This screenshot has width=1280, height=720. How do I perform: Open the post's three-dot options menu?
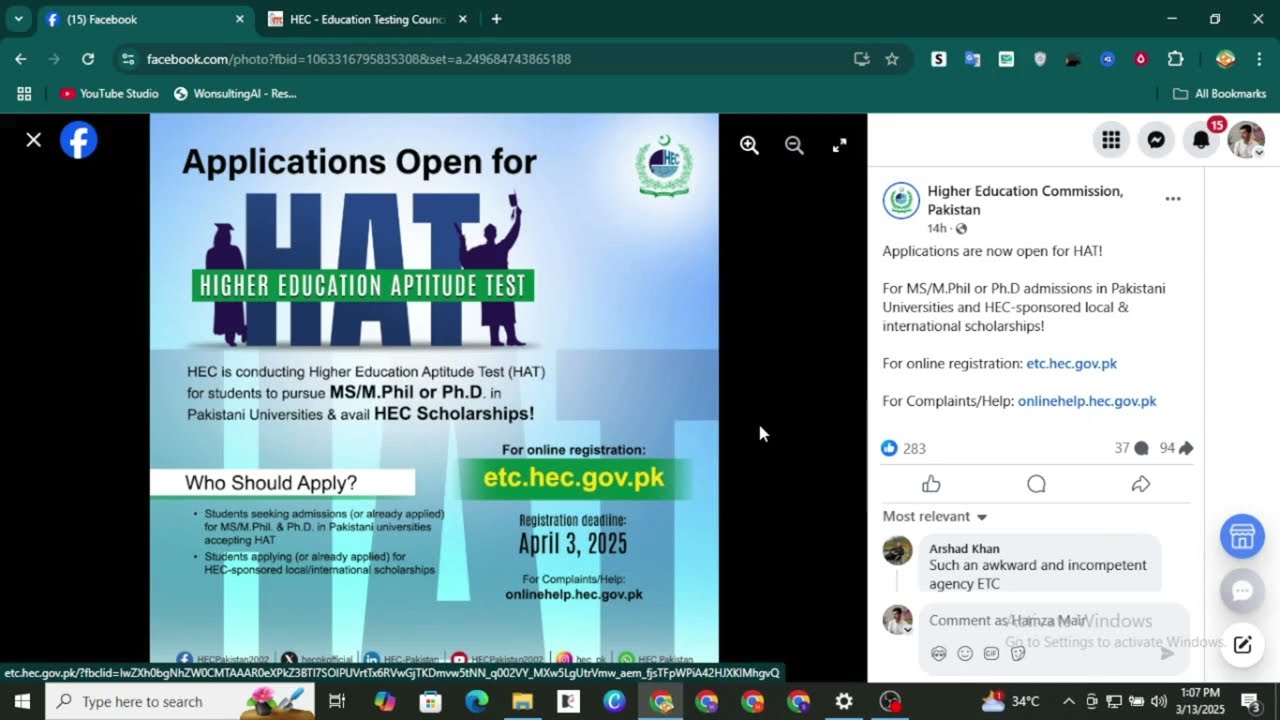[x=1173, y=198]
